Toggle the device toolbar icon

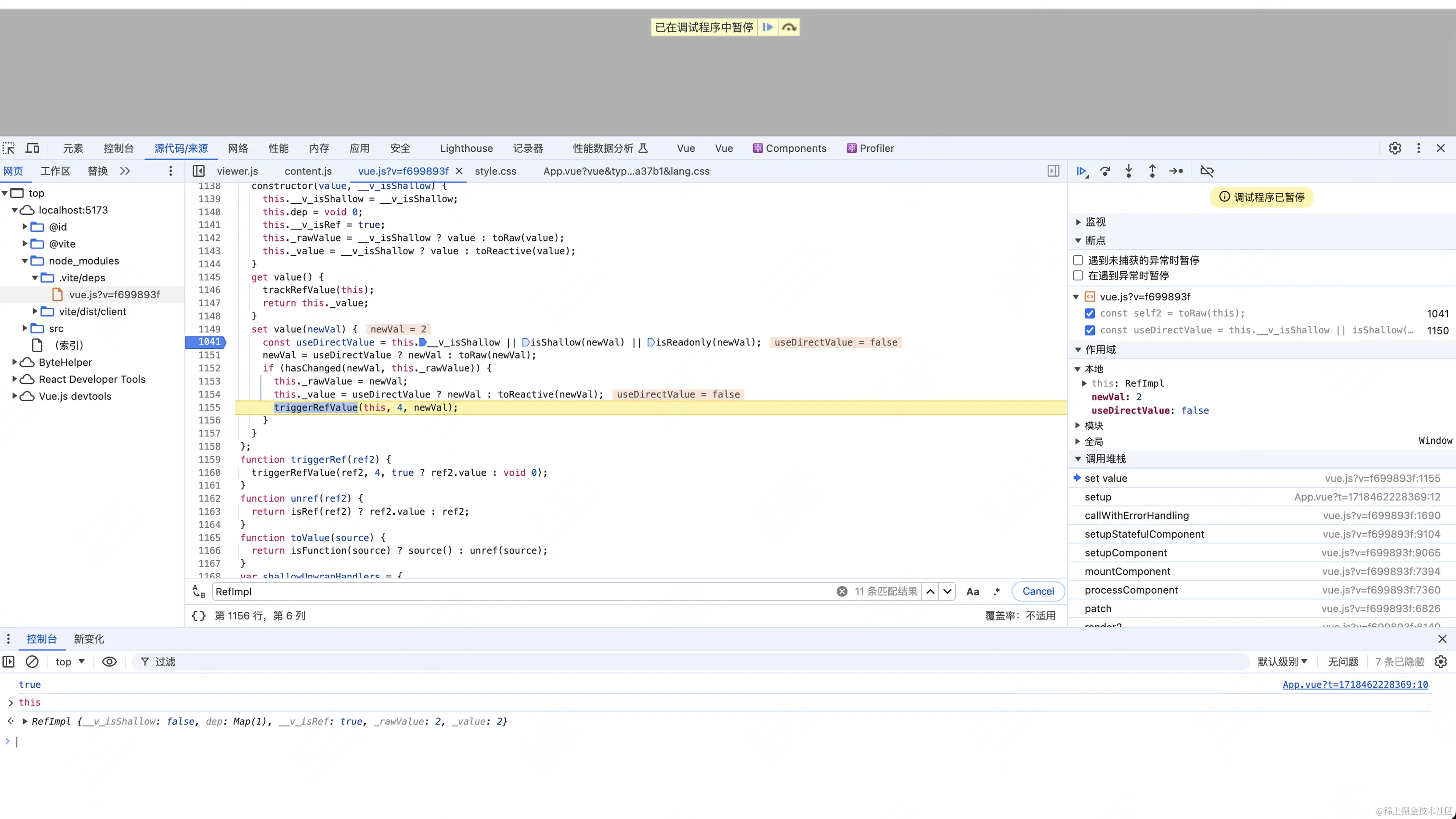33,148
